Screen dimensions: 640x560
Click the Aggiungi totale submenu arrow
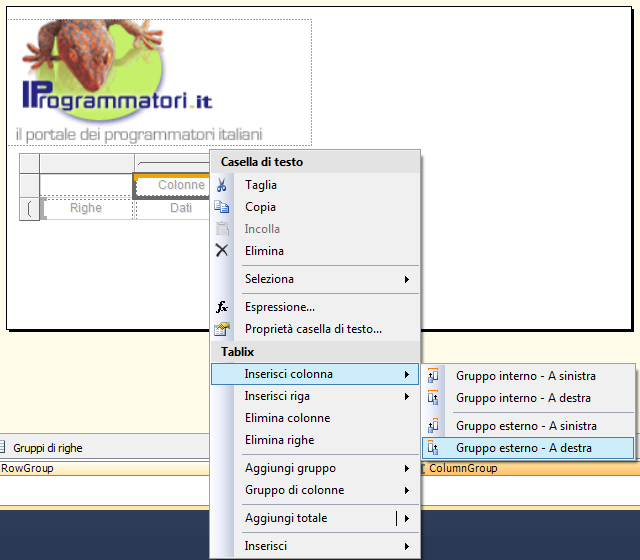click(x=407, y=518)
